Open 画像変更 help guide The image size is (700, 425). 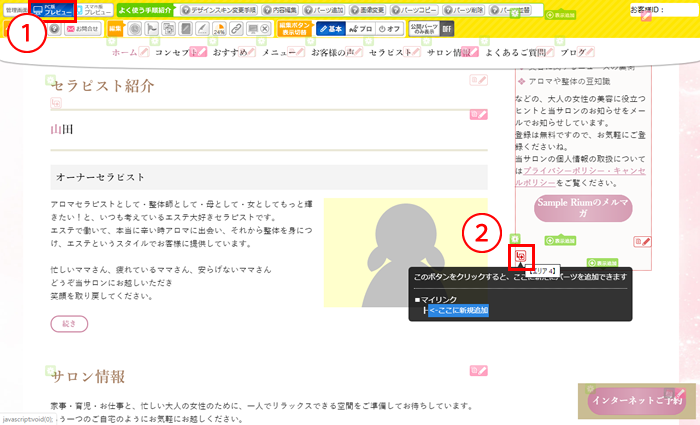[x=368, y=10]
